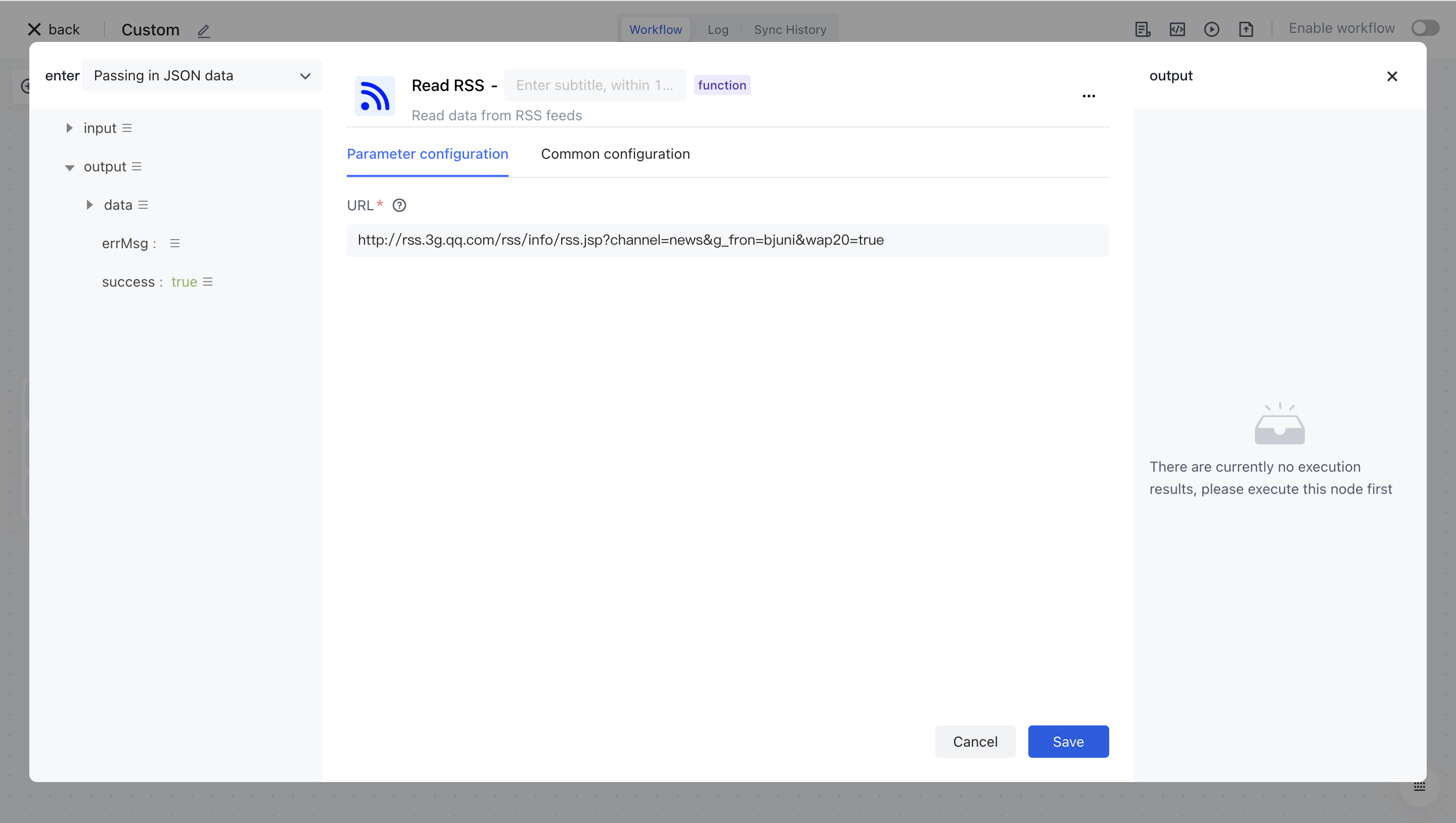Click the menu icon next to errMsg

[x=174, y=243]
